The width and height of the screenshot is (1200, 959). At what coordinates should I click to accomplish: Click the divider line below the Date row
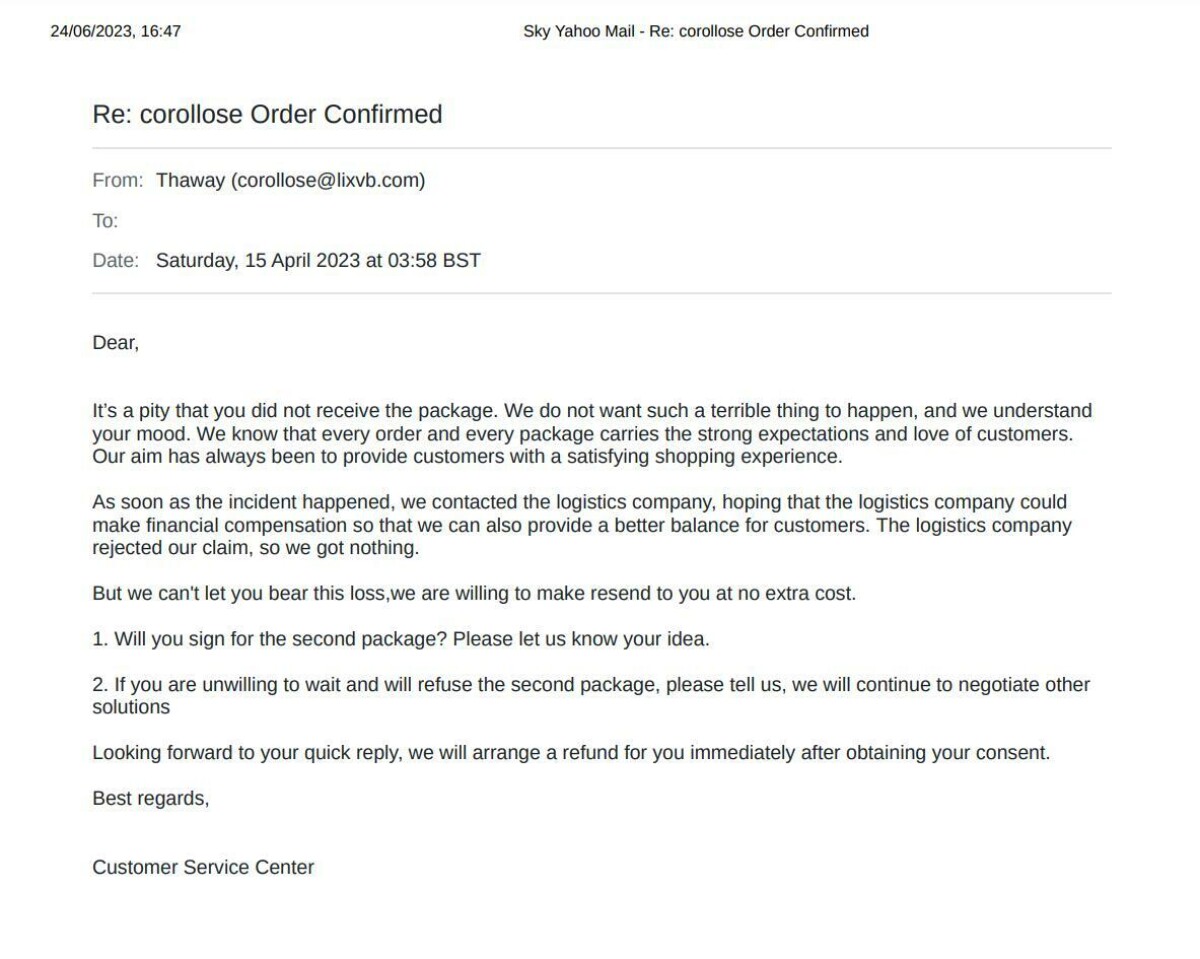tap(601, 293)
